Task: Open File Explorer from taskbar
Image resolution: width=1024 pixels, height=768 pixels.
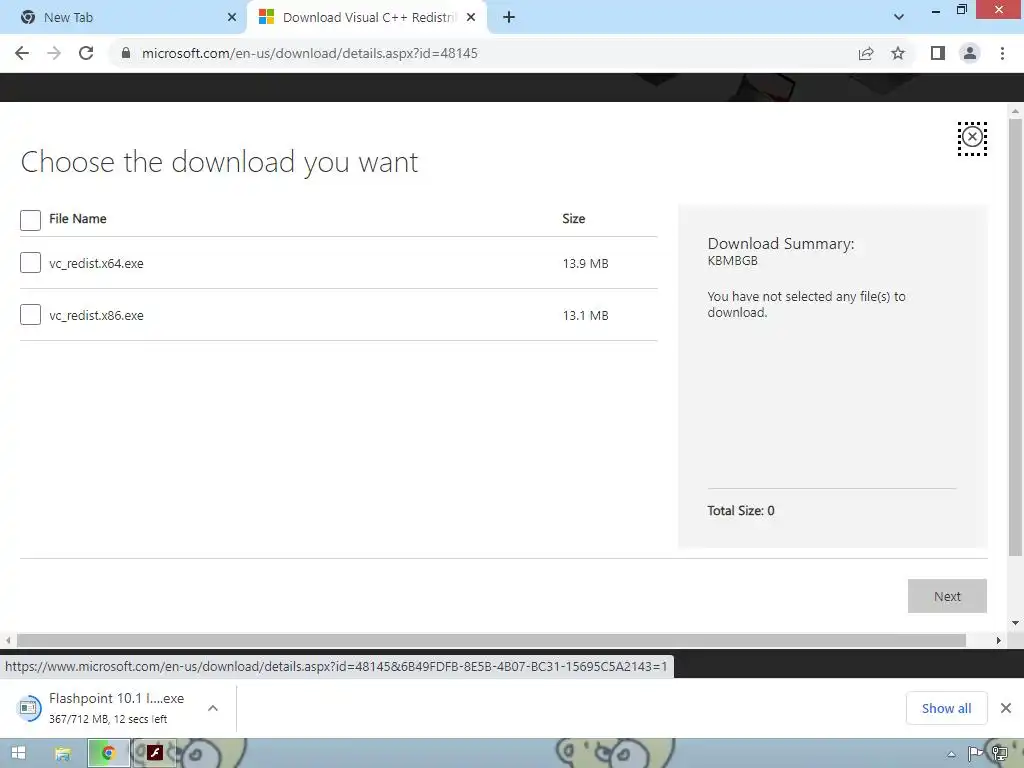Action: point(63,754)
